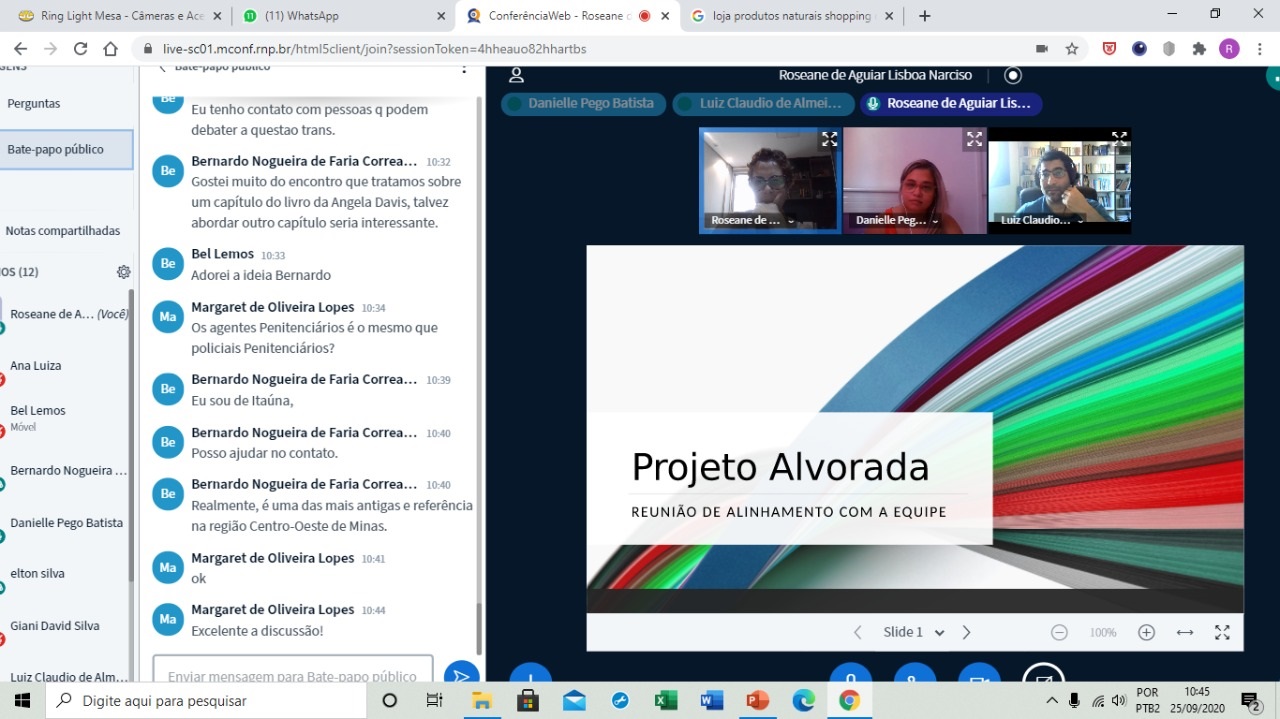Open File Explorer from the taskbar
1280x719 pixels.
[482, 700]
